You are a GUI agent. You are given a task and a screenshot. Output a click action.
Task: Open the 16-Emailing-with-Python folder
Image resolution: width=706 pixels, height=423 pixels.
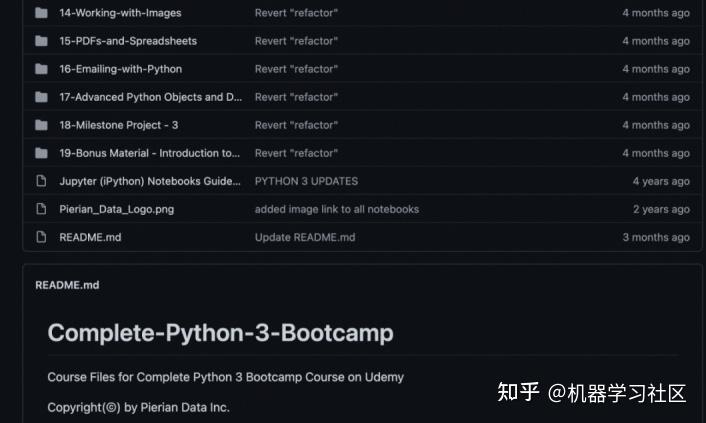click(121, 69)
